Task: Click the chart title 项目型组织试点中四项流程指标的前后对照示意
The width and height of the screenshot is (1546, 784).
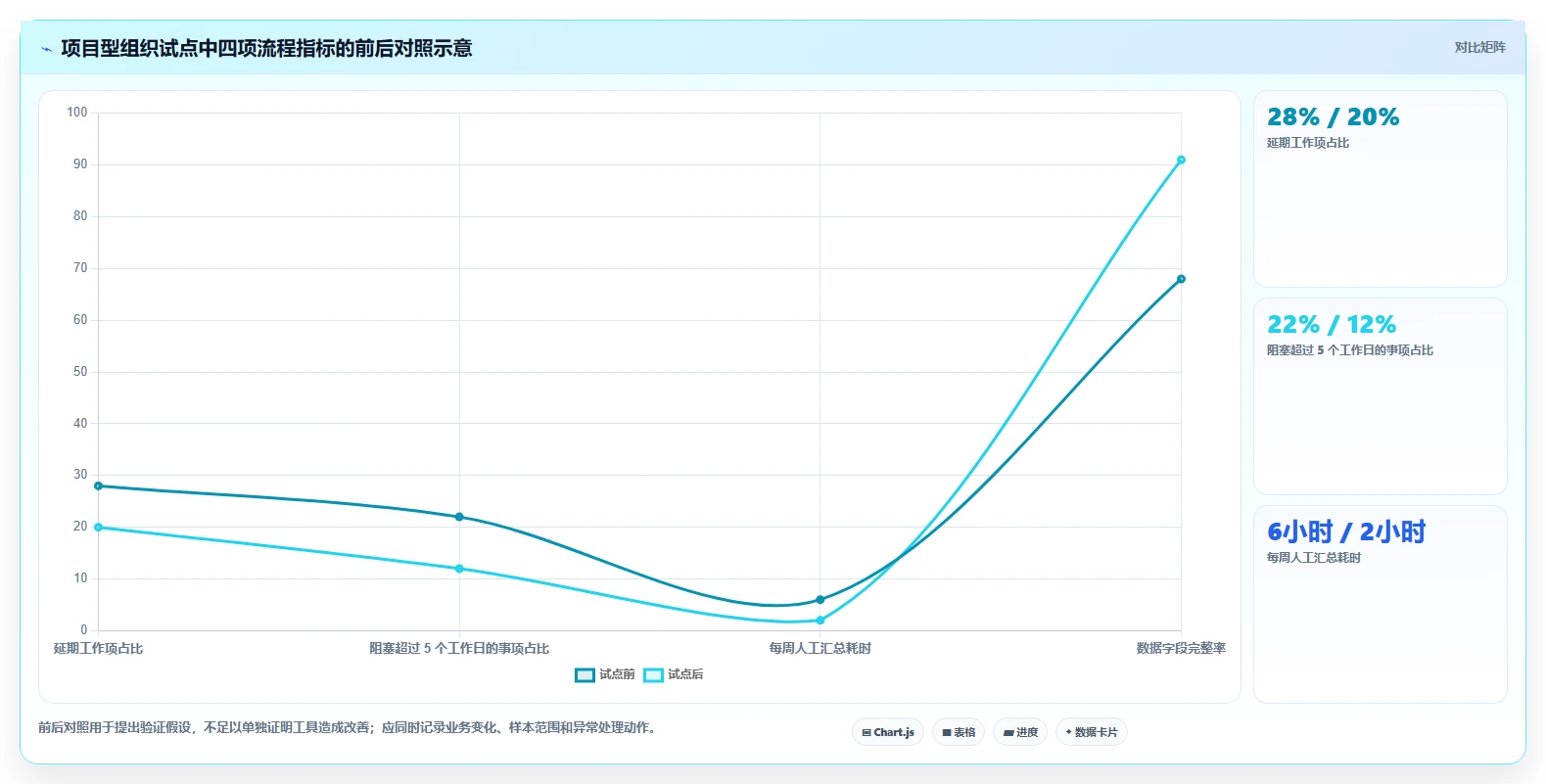Action: pyautogui.click(x=266, y=48)
